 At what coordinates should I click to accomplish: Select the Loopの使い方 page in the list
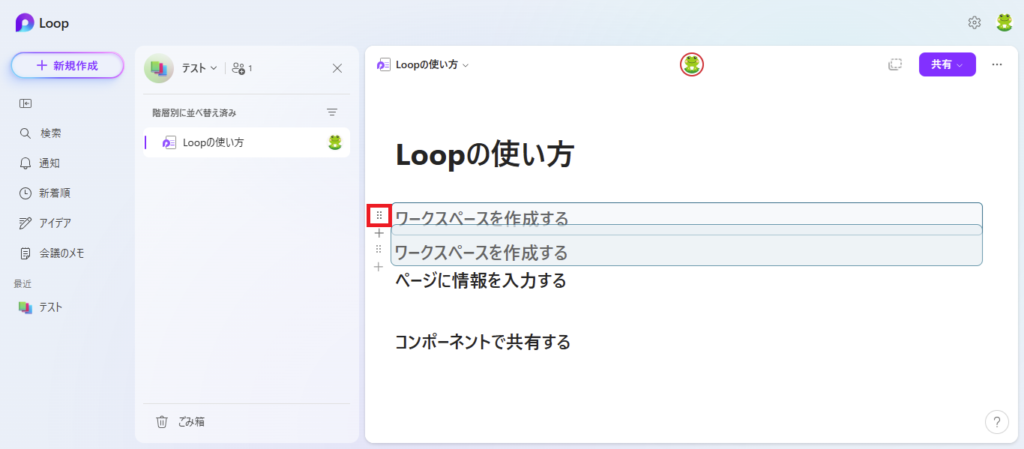pyautogui.click(x=247, y=142)
